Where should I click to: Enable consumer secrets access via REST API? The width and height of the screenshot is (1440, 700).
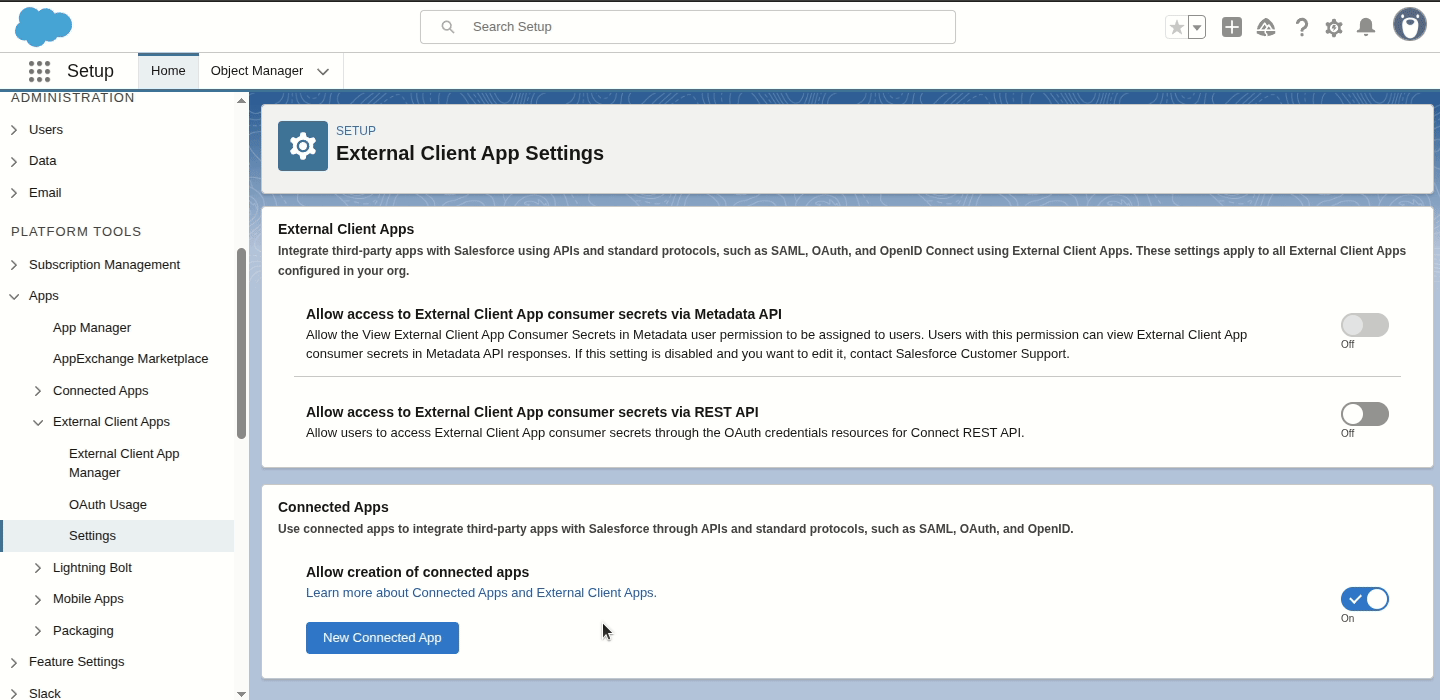[1364, 413]
